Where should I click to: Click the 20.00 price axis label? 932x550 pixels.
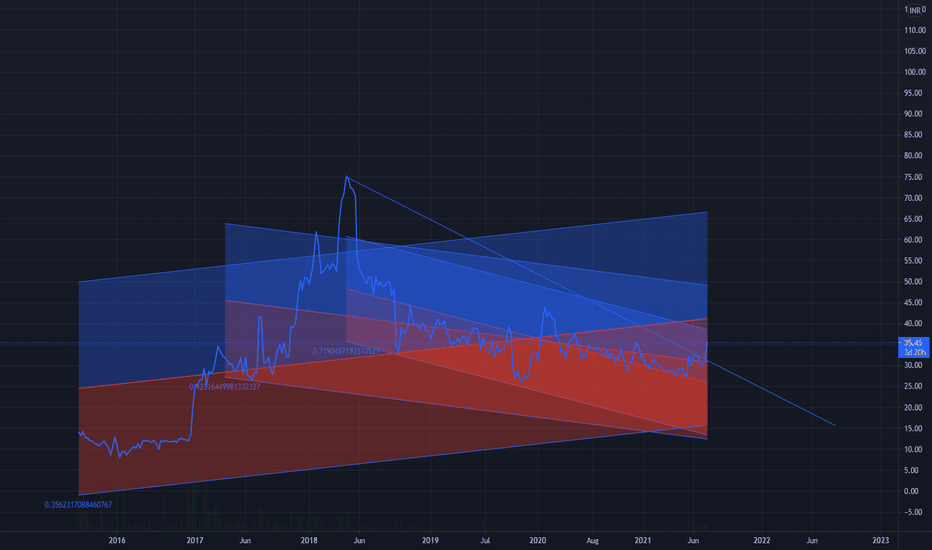pyautogui.click(x=913, y=407)
